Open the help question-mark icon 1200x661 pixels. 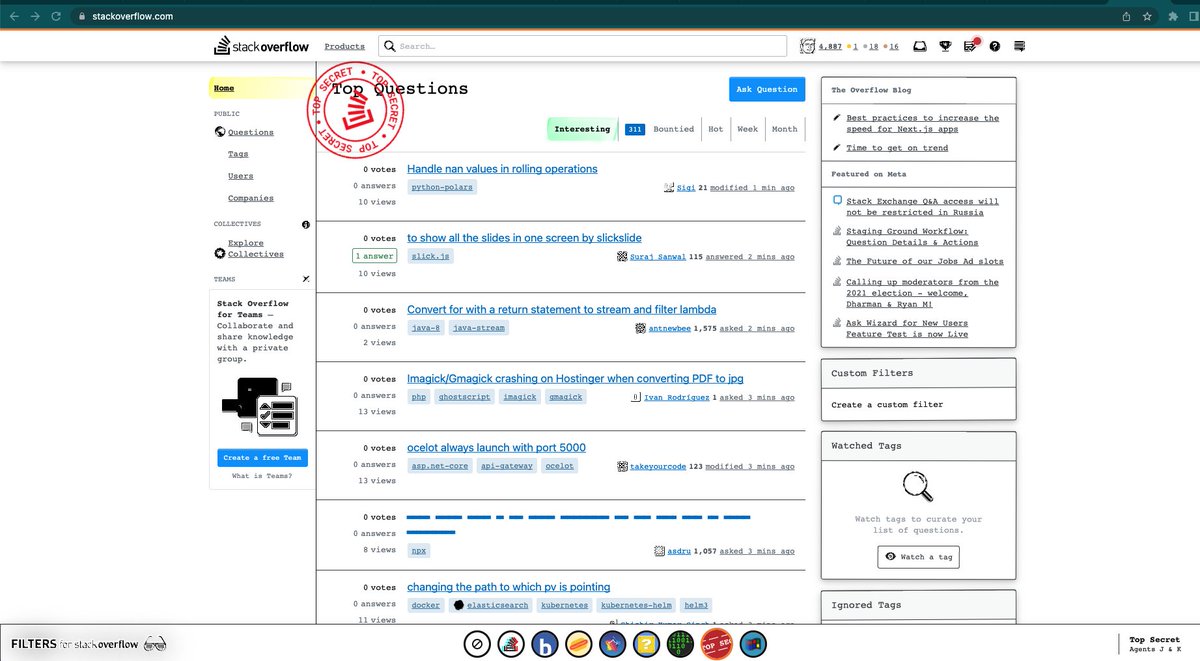click(995, 46)
